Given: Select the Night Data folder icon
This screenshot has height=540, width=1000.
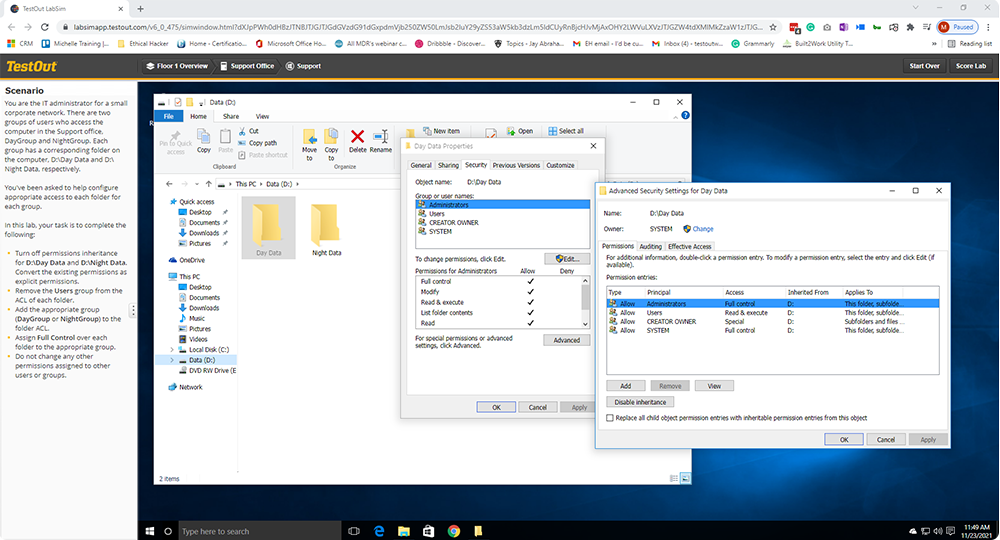Looking at the screenshot, I should (325, 225).
